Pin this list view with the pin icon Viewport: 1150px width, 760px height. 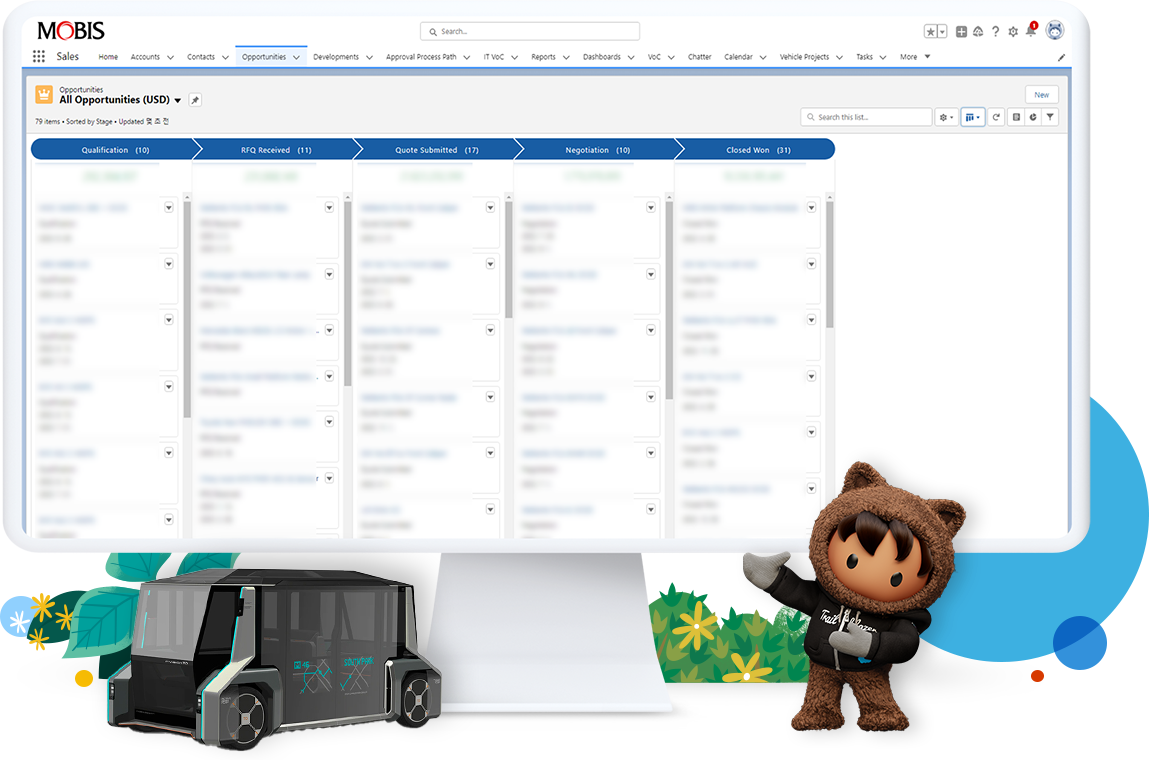(x=195, y=100)
